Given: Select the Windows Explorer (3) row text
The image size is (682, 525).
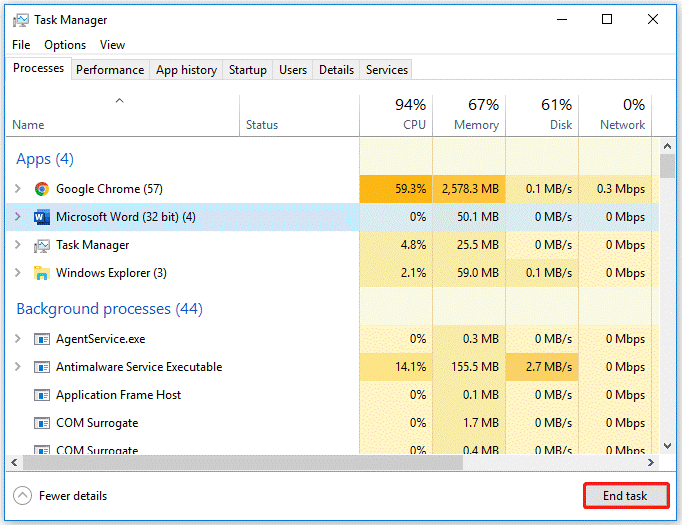Looking at the screenshot, I should tap(111, 273).
